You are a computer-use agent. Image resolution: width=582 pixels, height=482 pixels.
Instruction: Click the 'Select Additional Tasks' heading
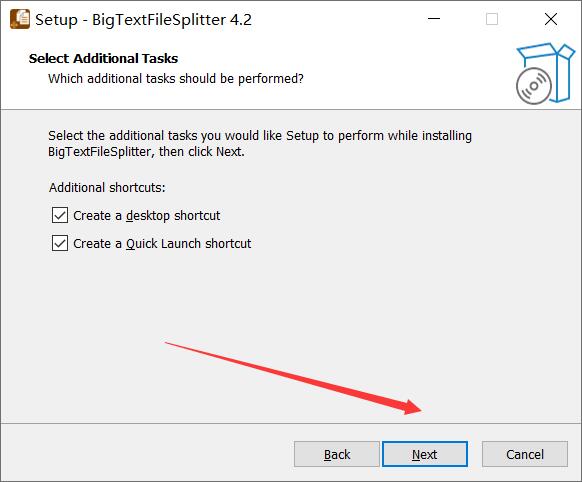point(103,59)
